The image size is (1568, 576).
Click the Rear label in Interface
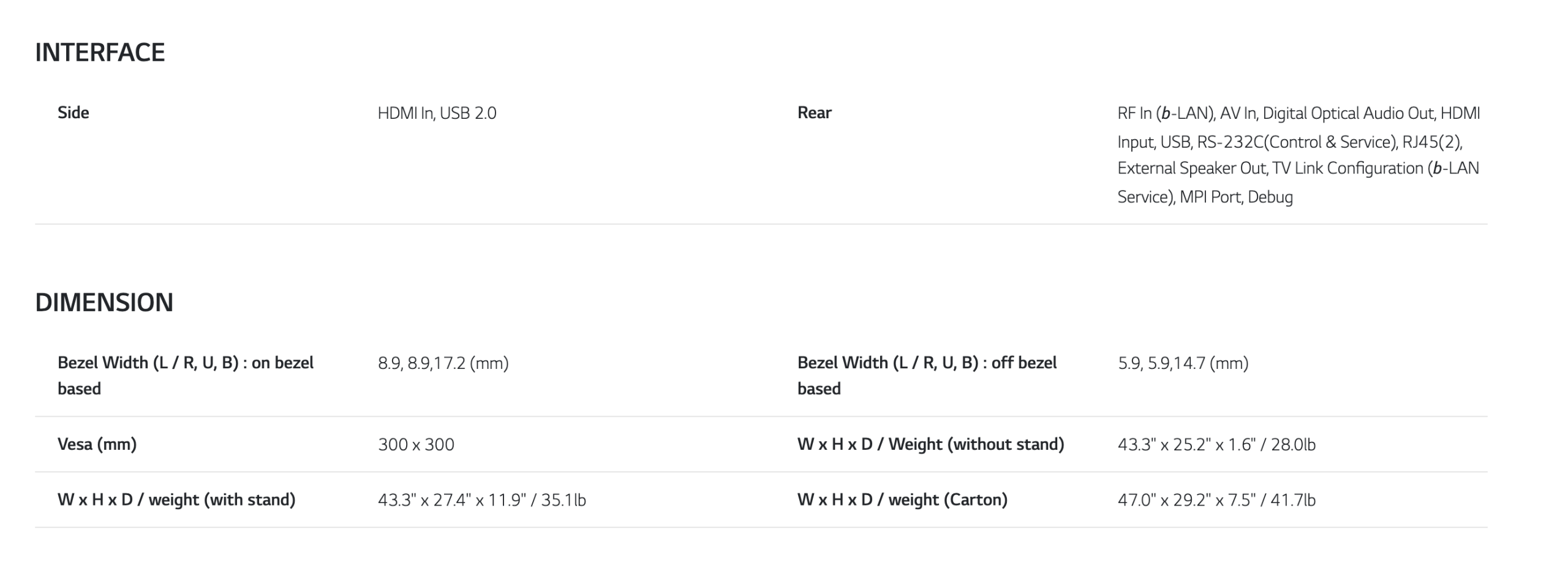pyautogui.click(x=814, y=113)
